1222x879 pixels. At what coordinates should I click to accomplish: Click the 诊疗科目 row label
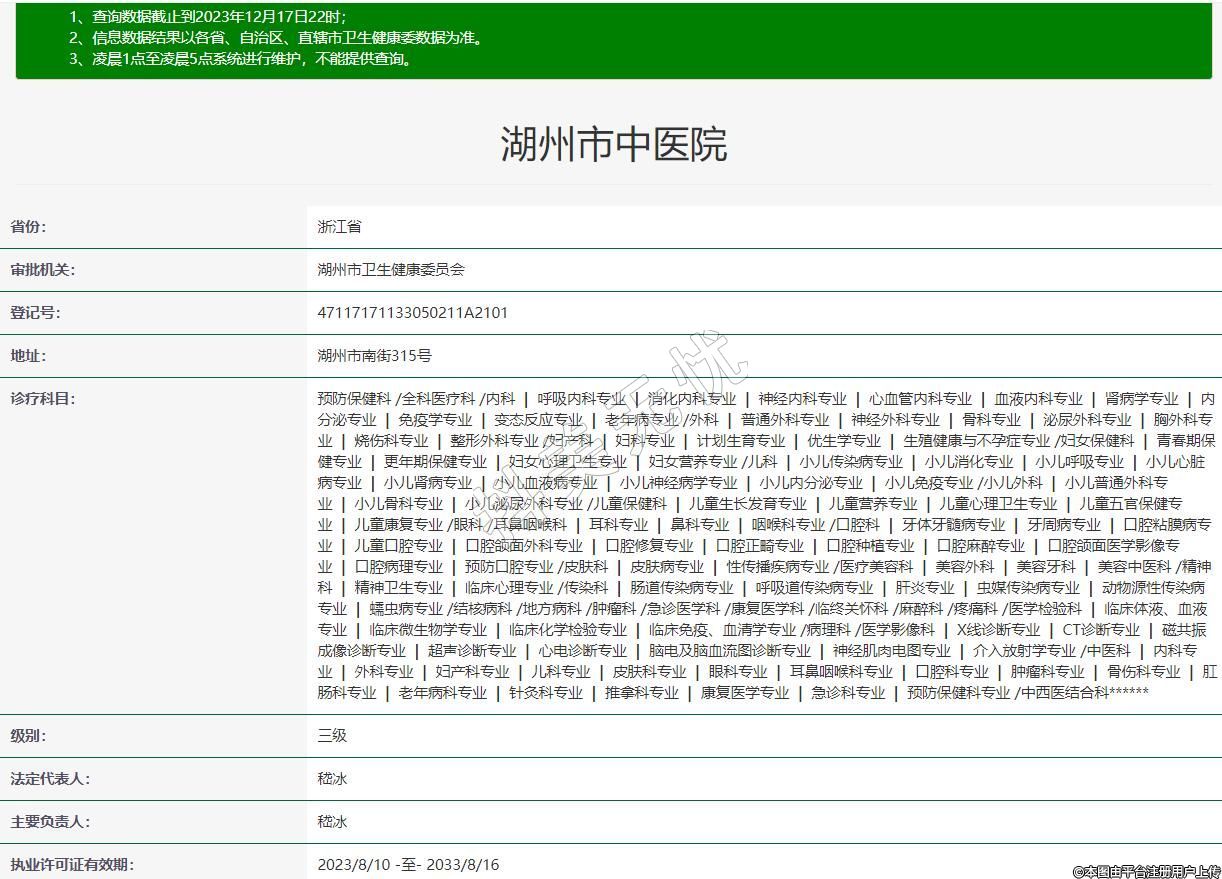[x=42, y=399]
